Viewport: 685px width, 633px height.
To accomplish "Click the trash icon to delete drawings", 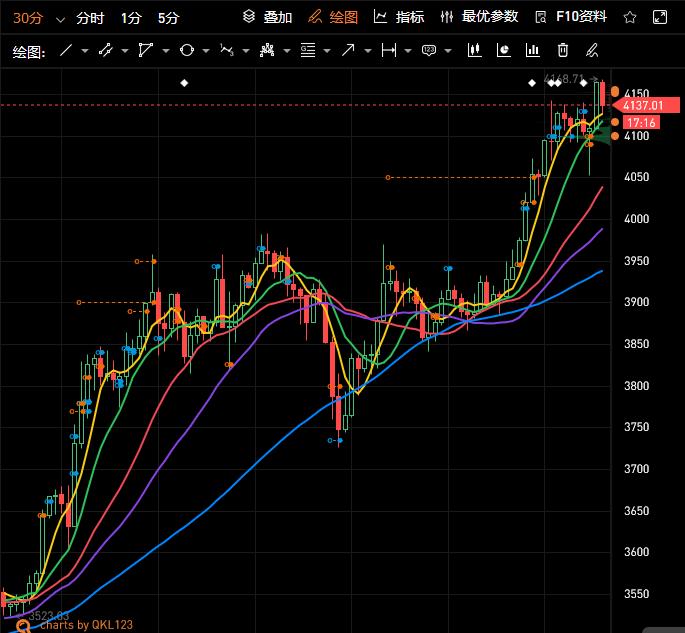I will (x=563, y=50).
